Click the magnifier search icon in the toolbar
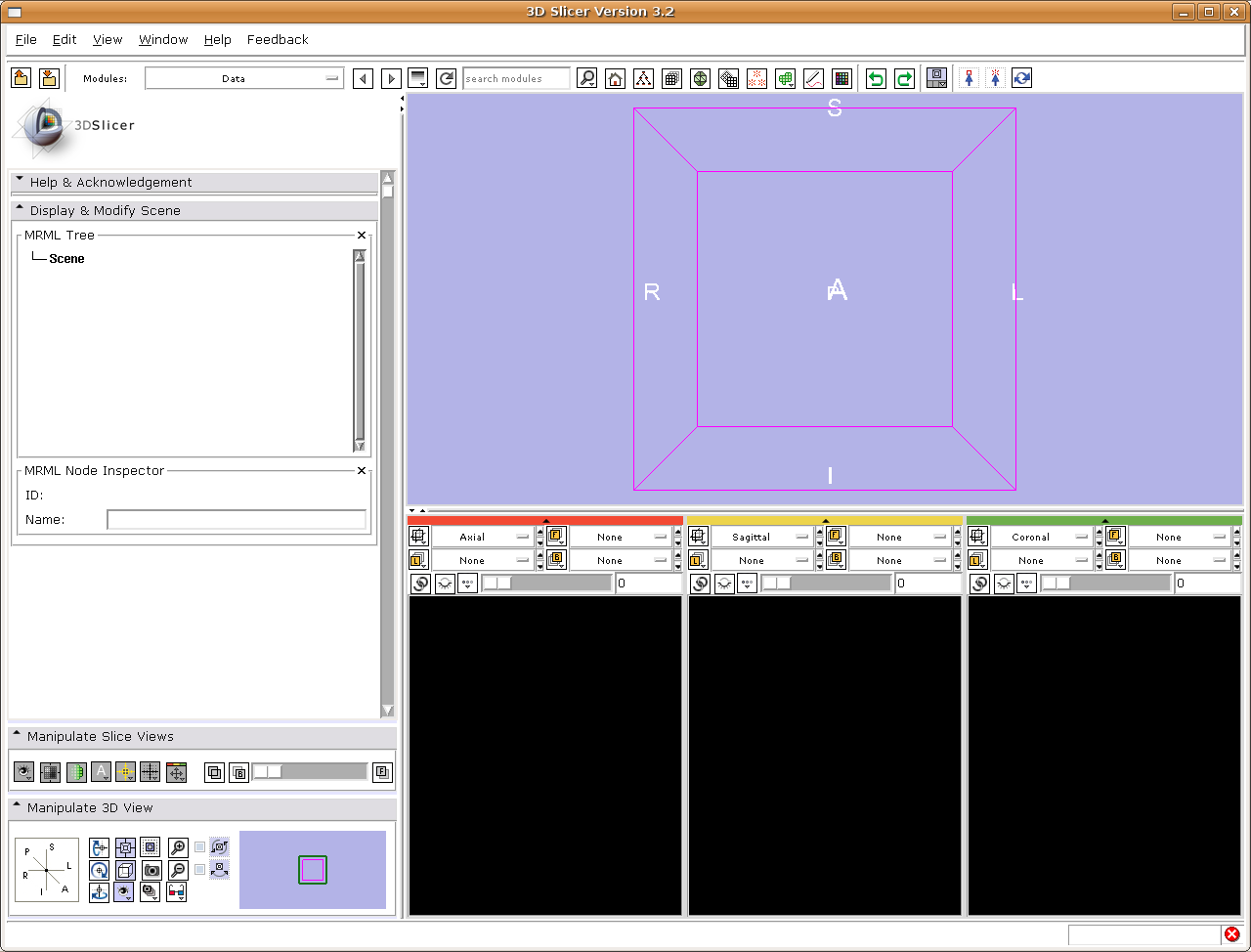This screenshot has height=952, width=1251. [x=586, y=78]
